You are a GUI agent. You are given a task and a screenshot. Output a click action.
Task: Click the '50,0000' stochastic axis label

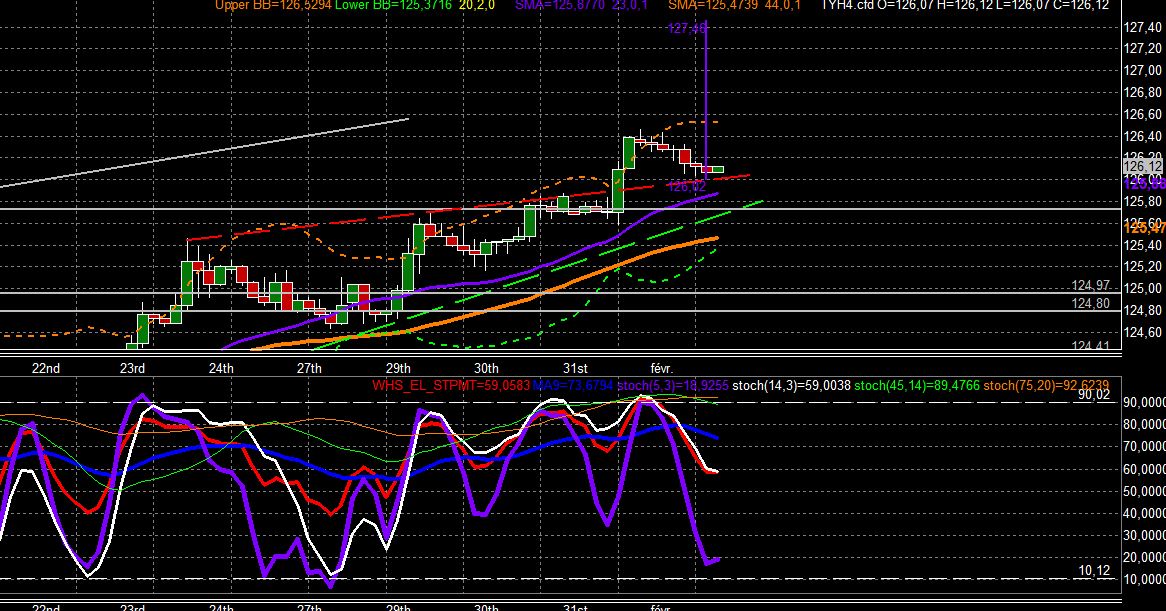coord(1144,491)
